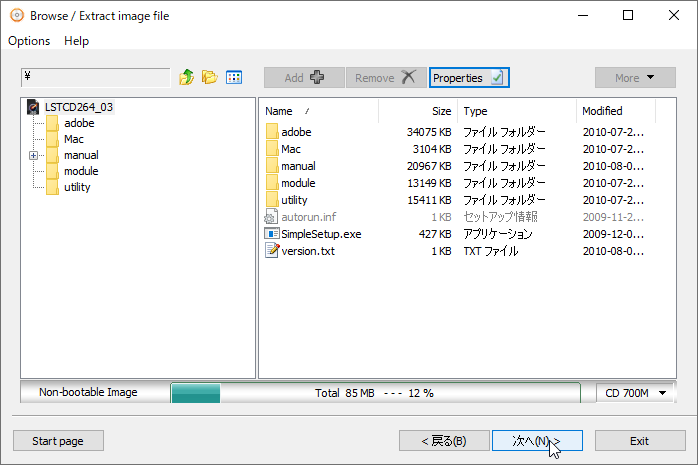Click the path input field showing ¥
This screenshot has height=465, width=698.
pos(95,77)
